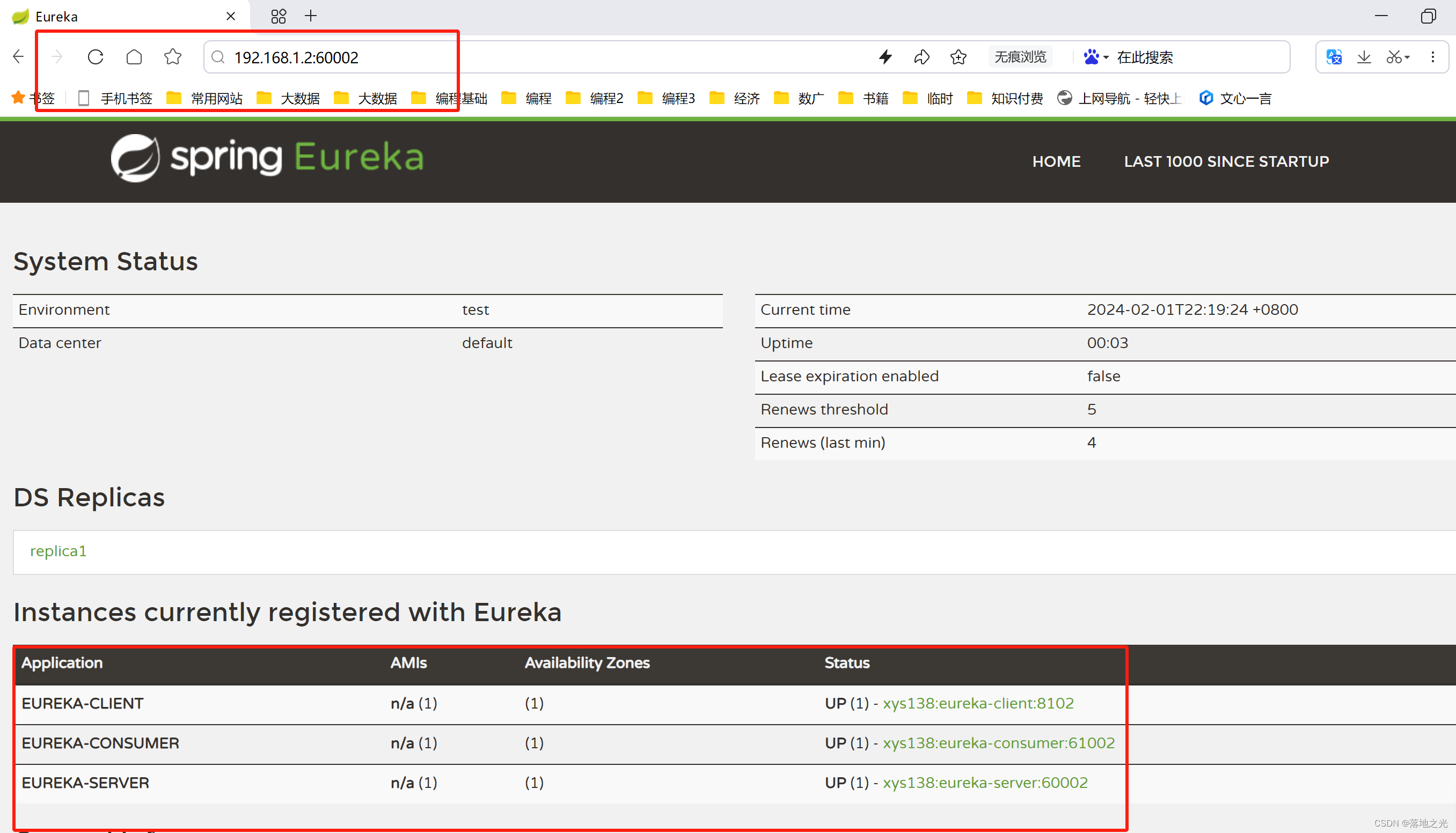The image size is (1456, 833).
Task: Reload the page with refresh icon
Action: pos(96,57)
